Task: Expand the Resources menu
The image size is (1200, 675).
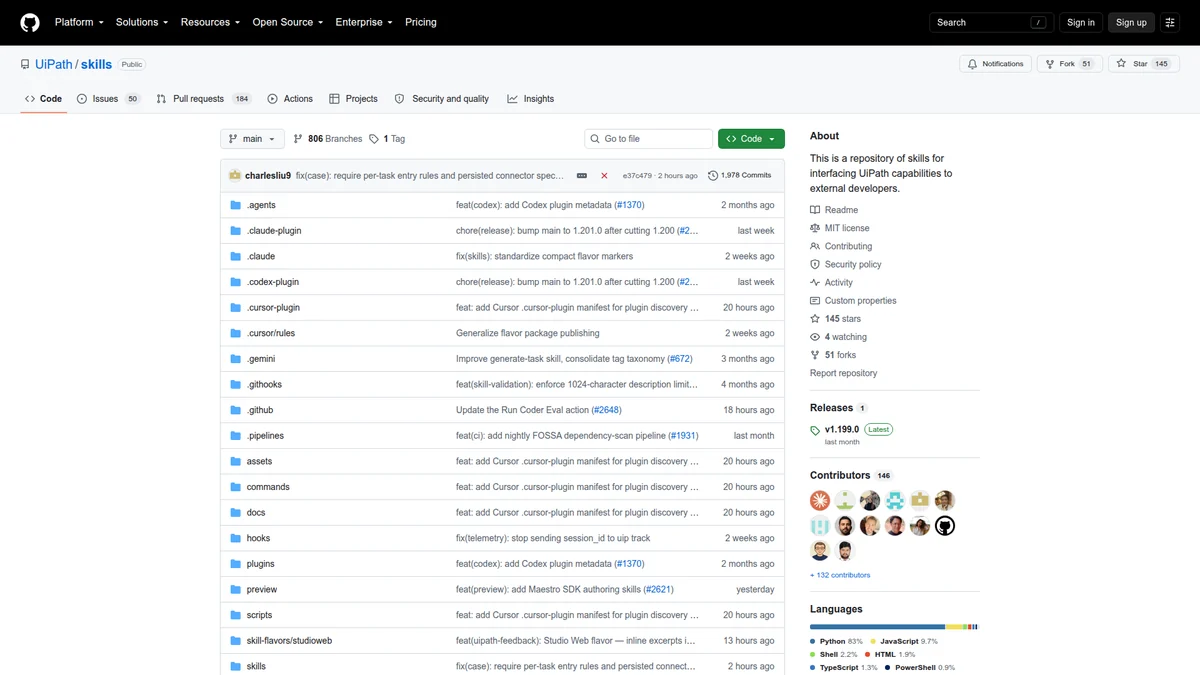Action: (211, 22)
